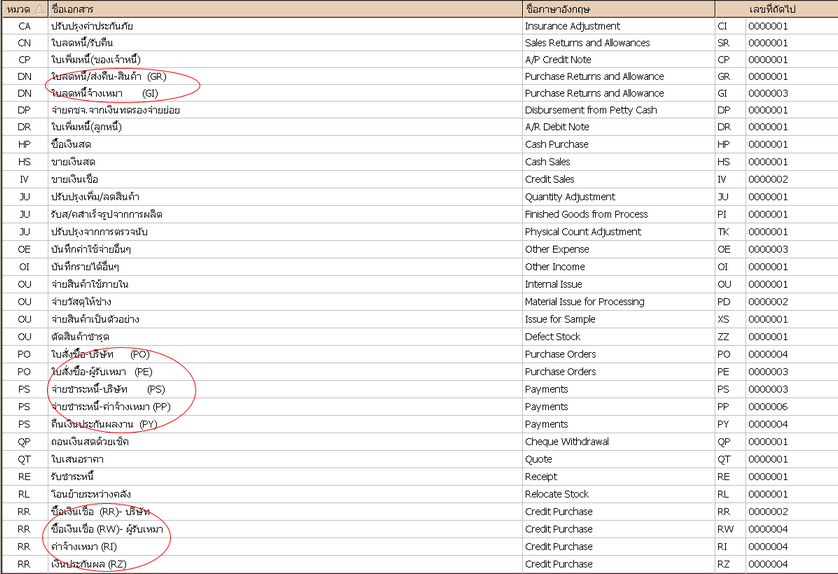Image resolution: width=838 pixels, height=574 pixels.
Task: Click the Relocate Stock entry
Action: click(557, 493)
